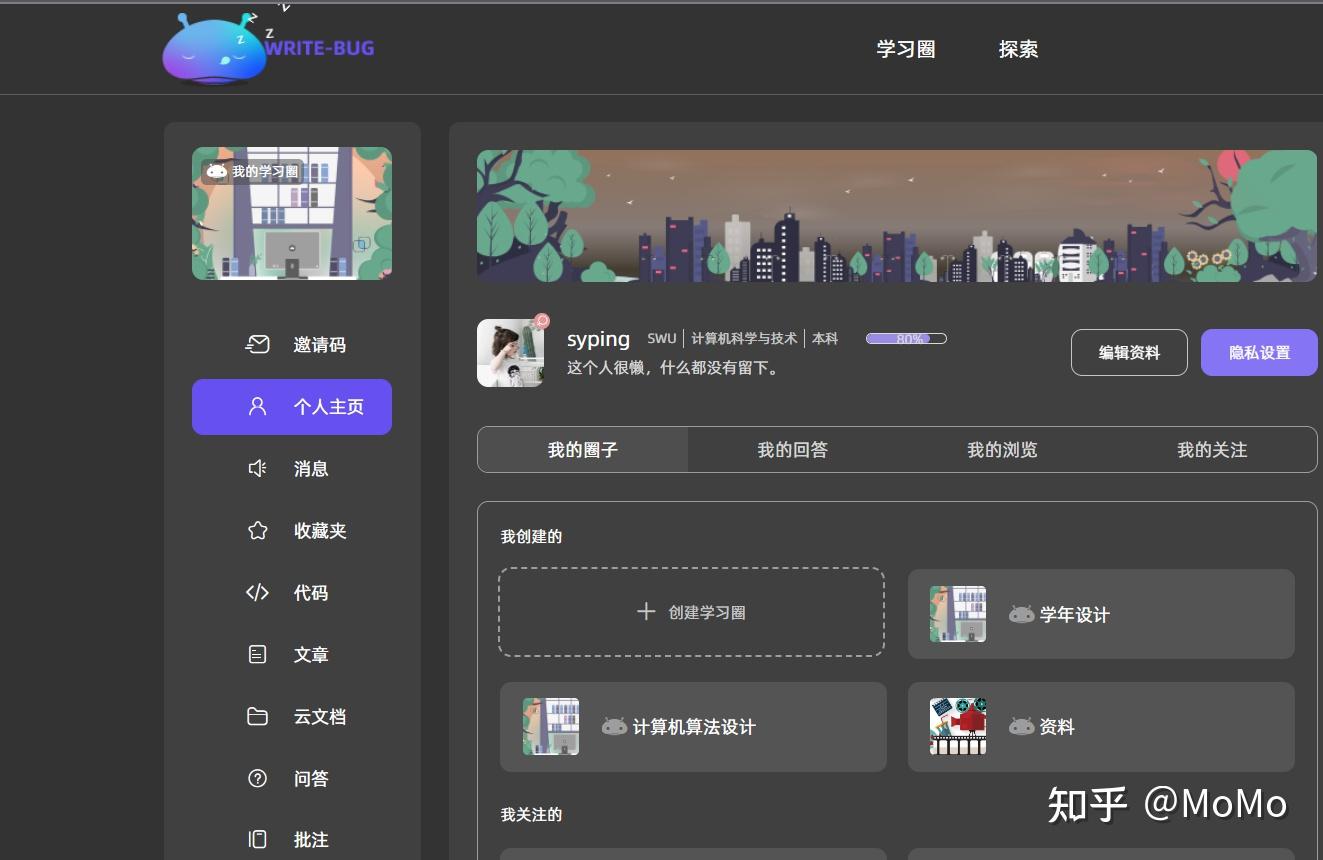Click the 邀请码 envelope icon
Image resolution: width=1323 pixels, height=860 pixels.
(258, 344)
